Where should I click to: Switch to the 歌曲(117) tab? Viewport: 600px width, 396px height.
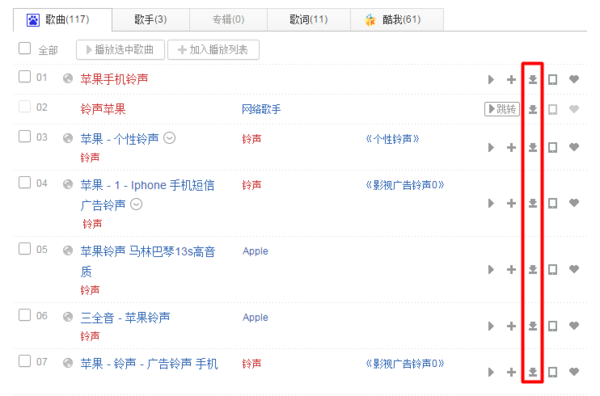[x=63, y=20]
